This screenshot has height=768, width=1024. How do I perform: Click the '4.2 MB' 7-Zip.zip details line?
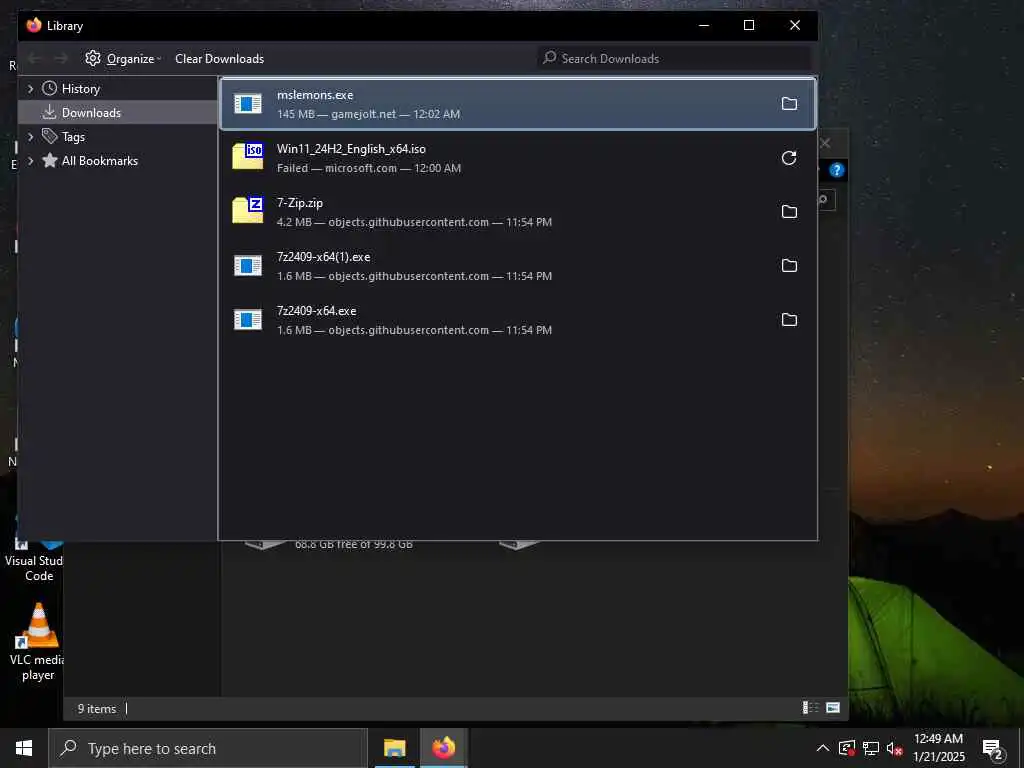click(x=414, y=222)
